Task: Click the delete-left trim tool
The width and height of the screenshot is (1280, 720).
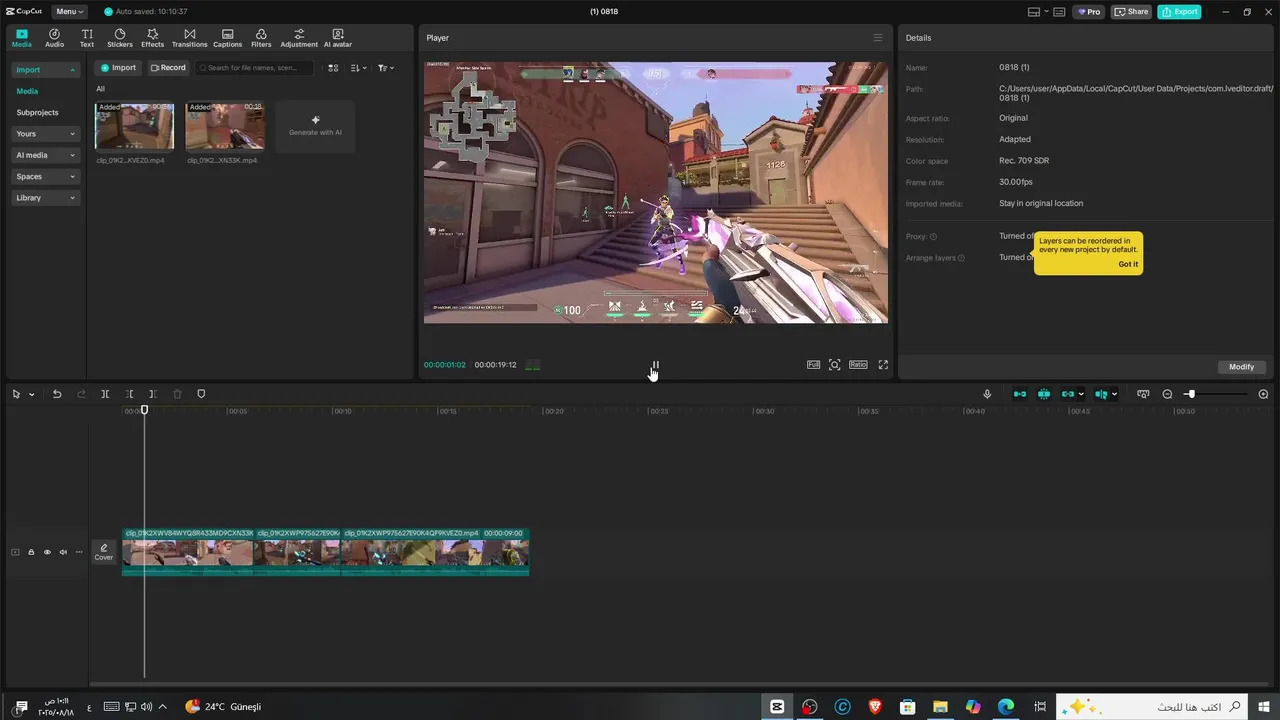Action: [x=129, y=394]
